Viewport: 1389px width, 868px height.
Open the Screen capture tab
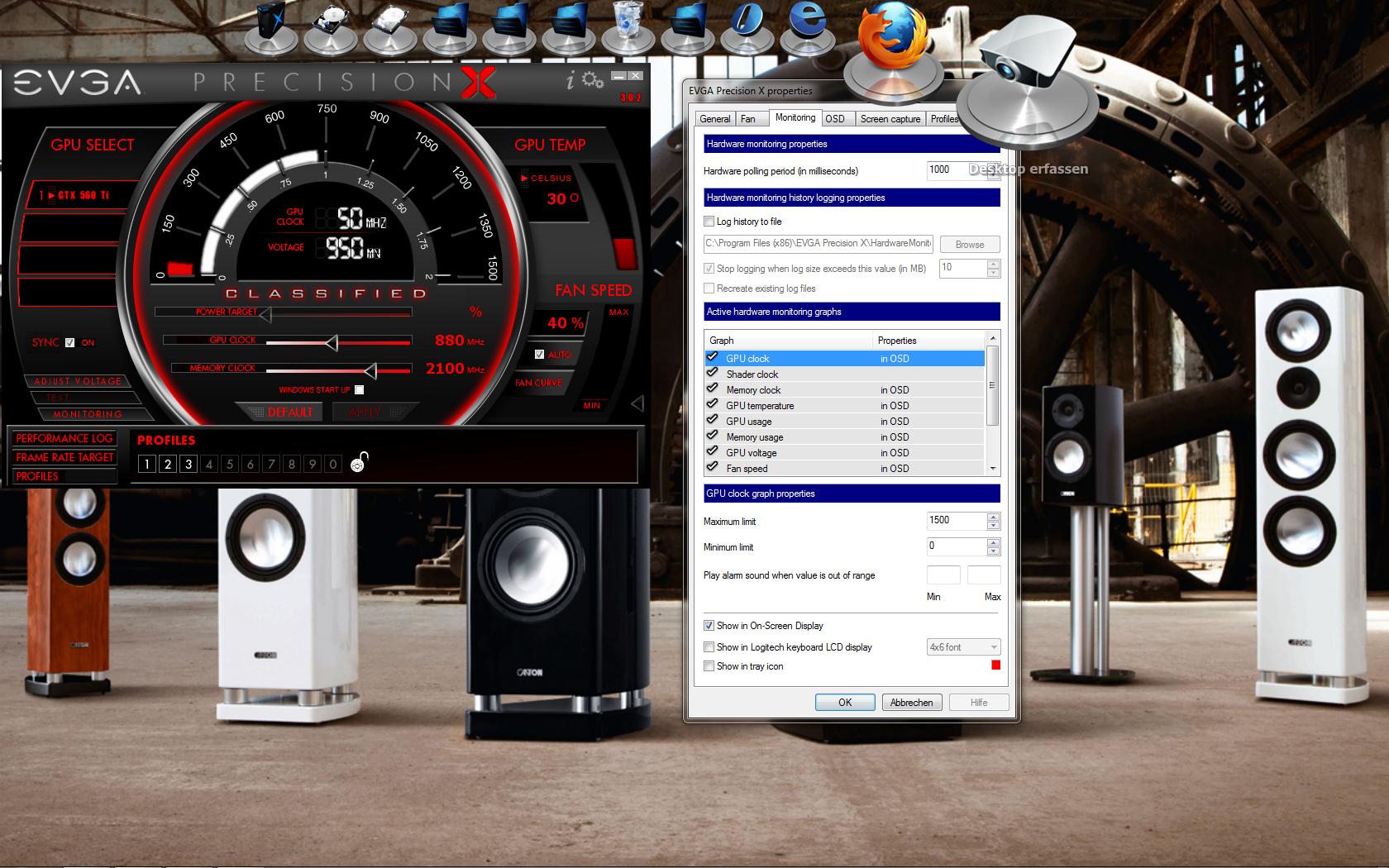click(x=890, y=119)
